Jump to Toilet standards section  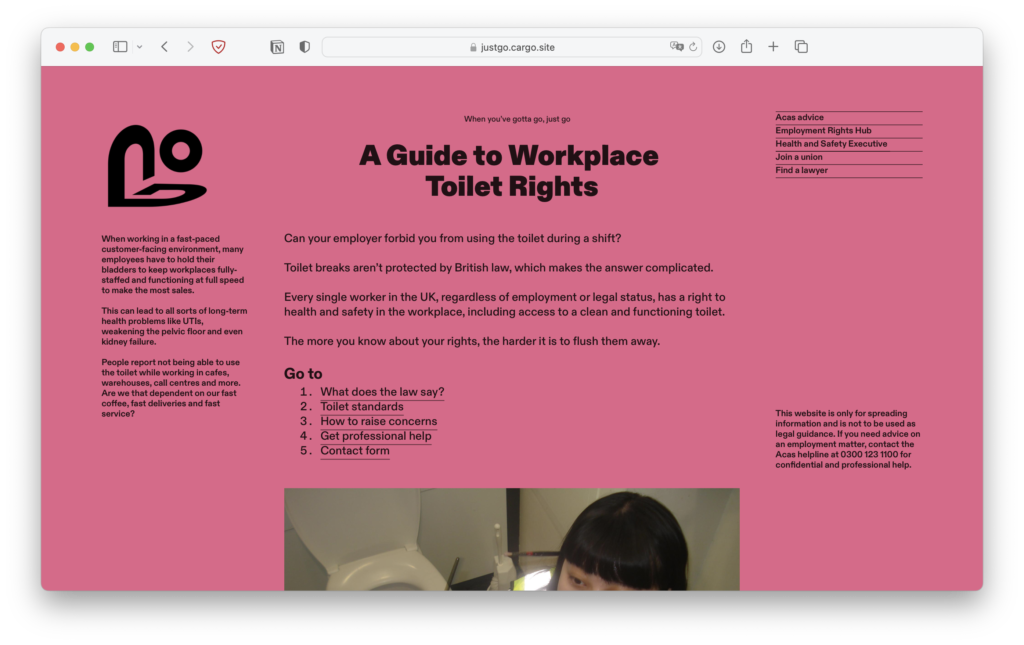[362, 407]
